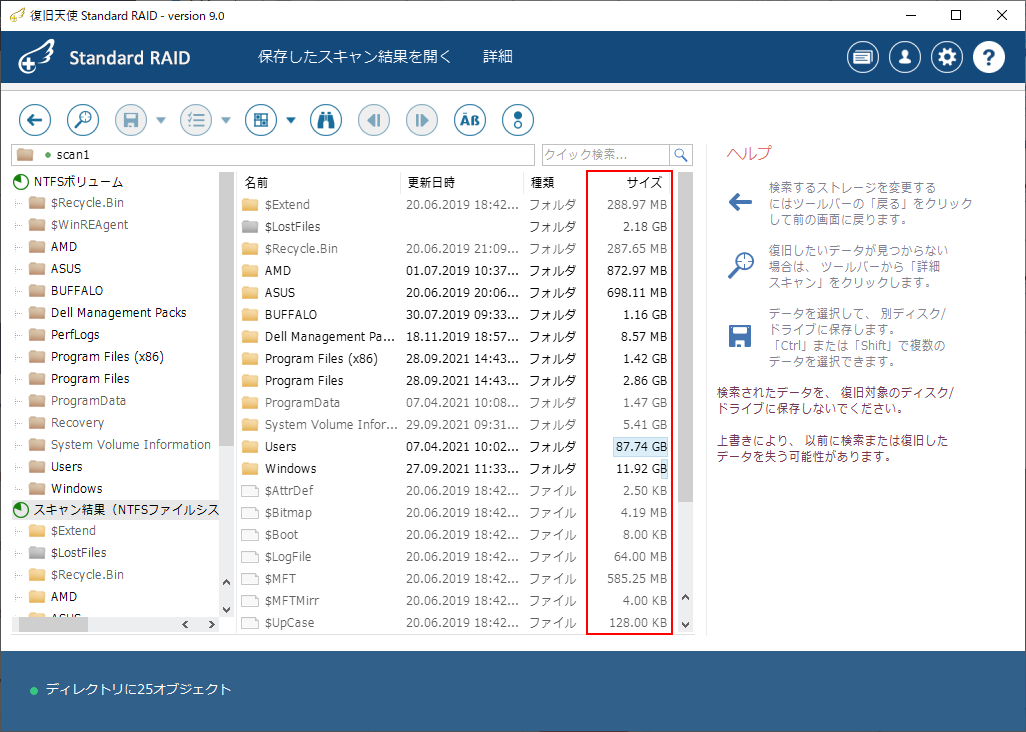Open the view layout dropdown arrow
The height and width of the screenshot is (732, 1026).
tap(291, 120)
